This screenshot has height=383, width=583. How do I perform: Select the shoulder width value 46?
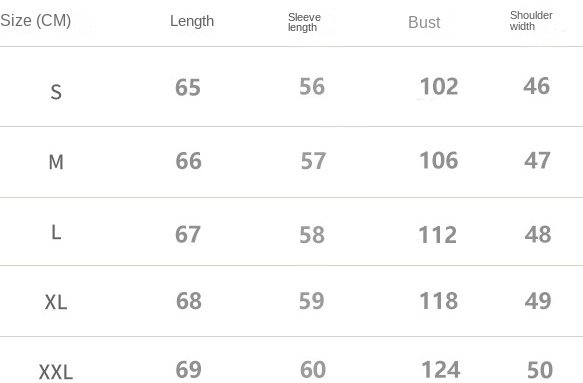pyautogui.click(x=536, y=86)
